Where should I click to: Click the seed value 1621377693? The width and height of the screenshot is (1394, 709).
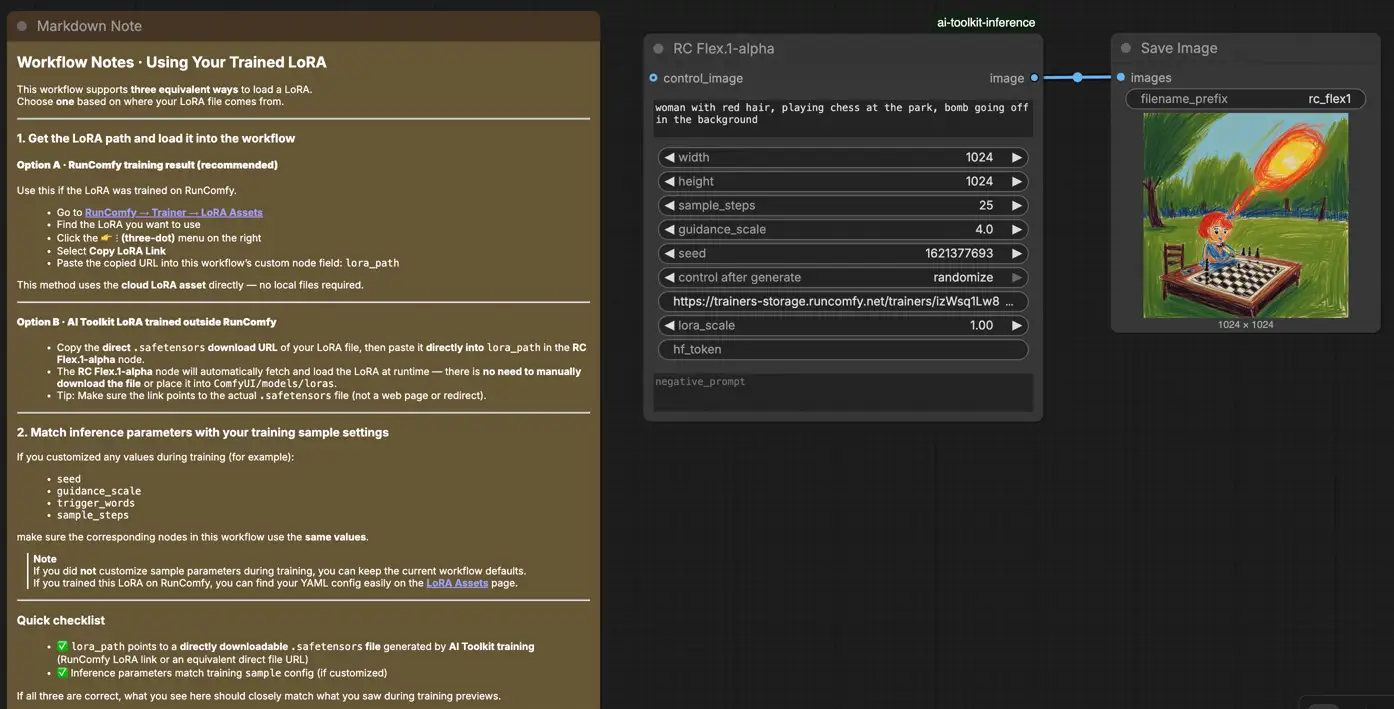point(959,253)
